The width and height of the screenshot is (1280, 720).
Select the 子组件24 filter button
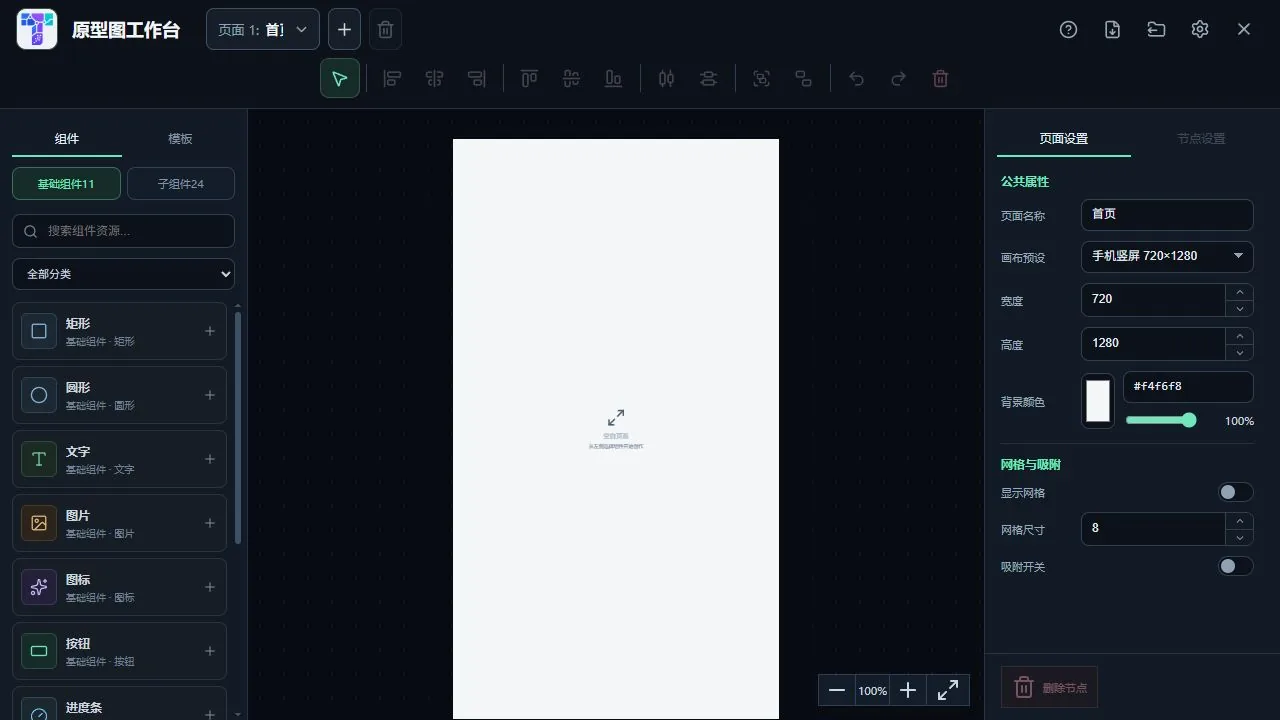(x=181, y=184)
